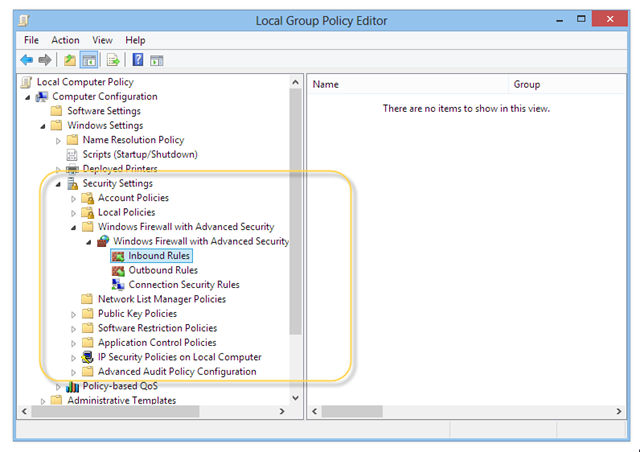This screenshot has height=452, width=640.
Task: Collapse the Windows Settings node
Action: tap(43, 127)
